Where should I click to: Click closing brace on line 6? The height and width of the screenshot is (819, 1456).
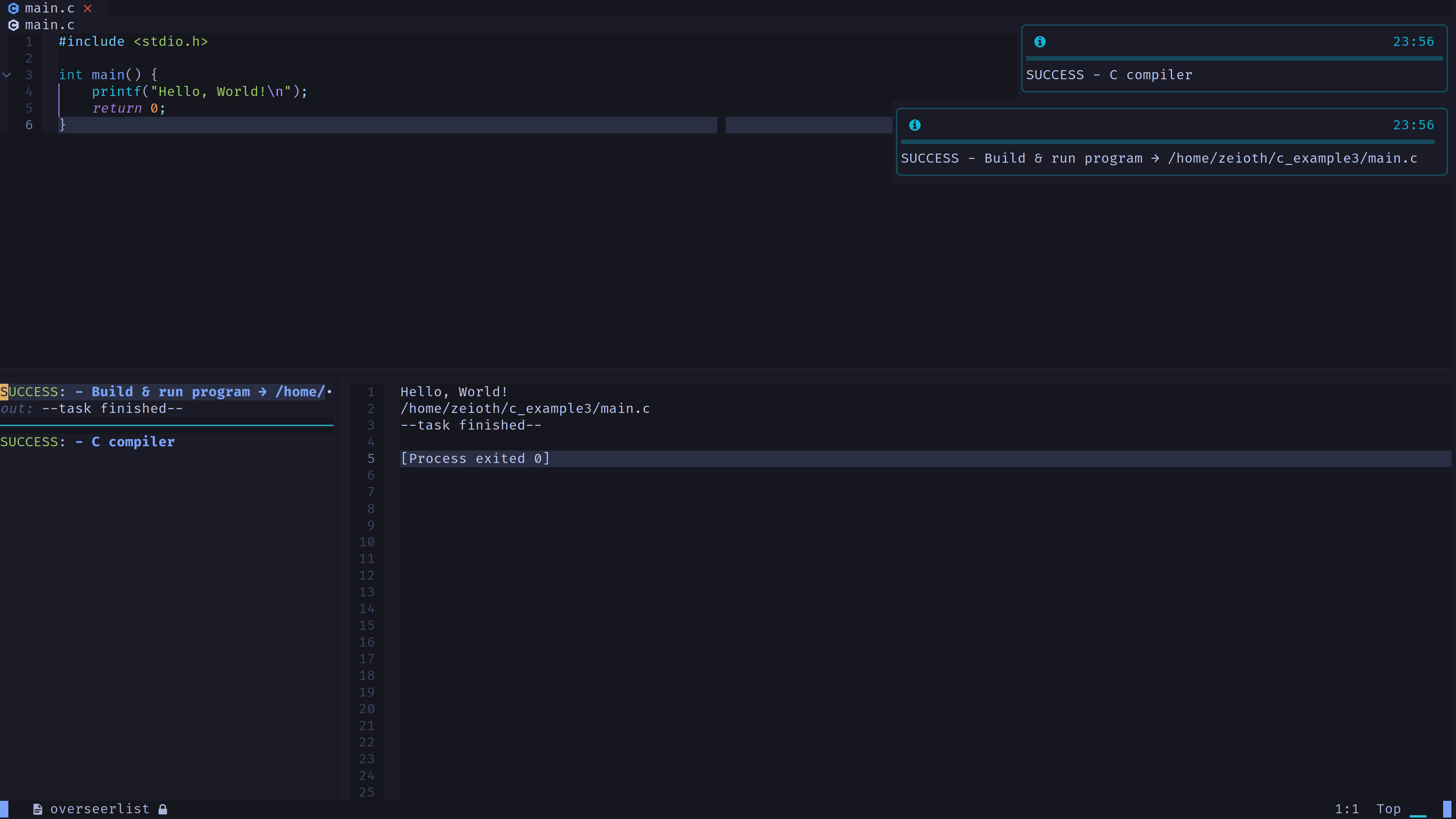coord(63,125)
